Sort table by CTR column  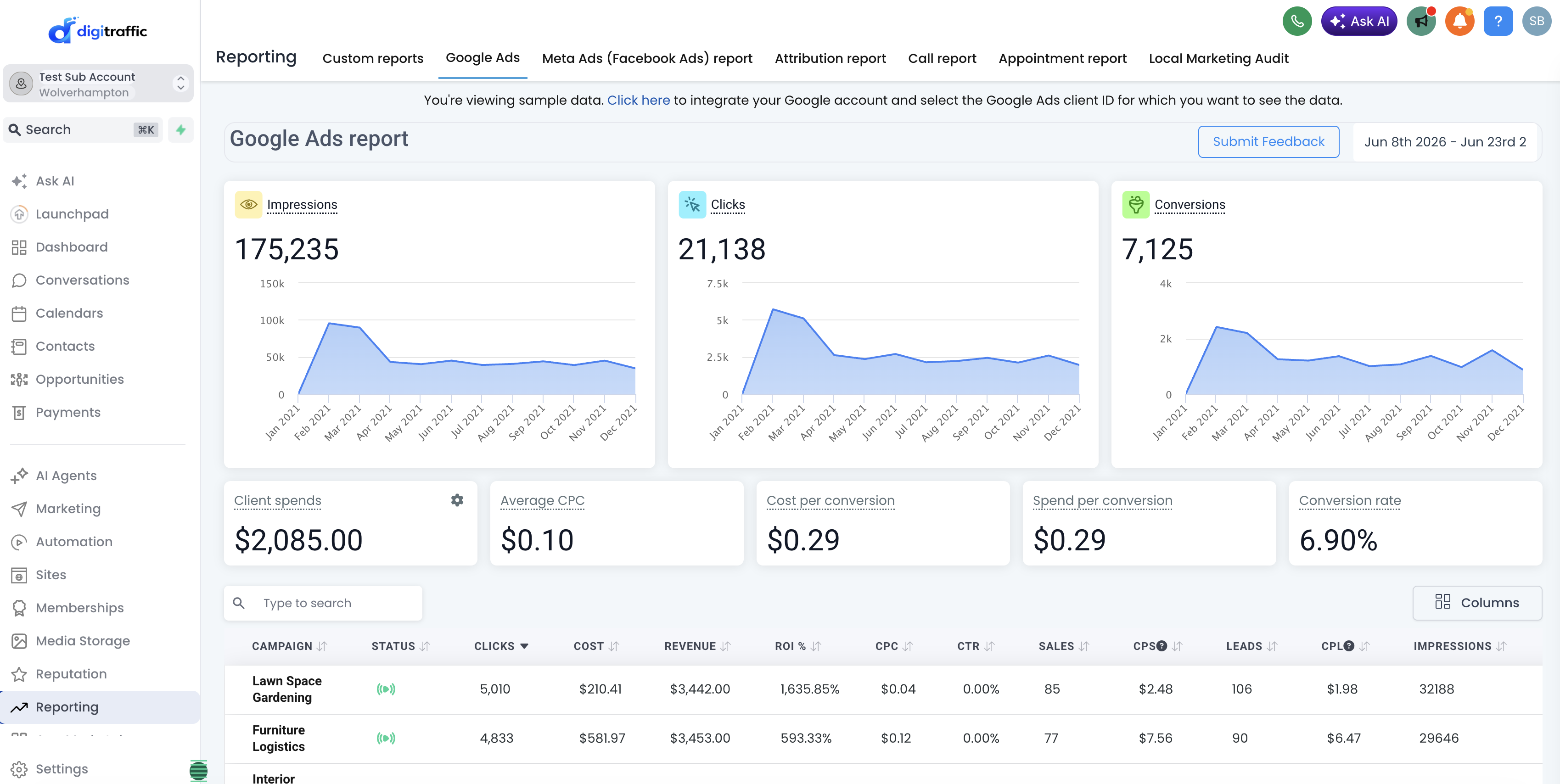pos(975,646)
